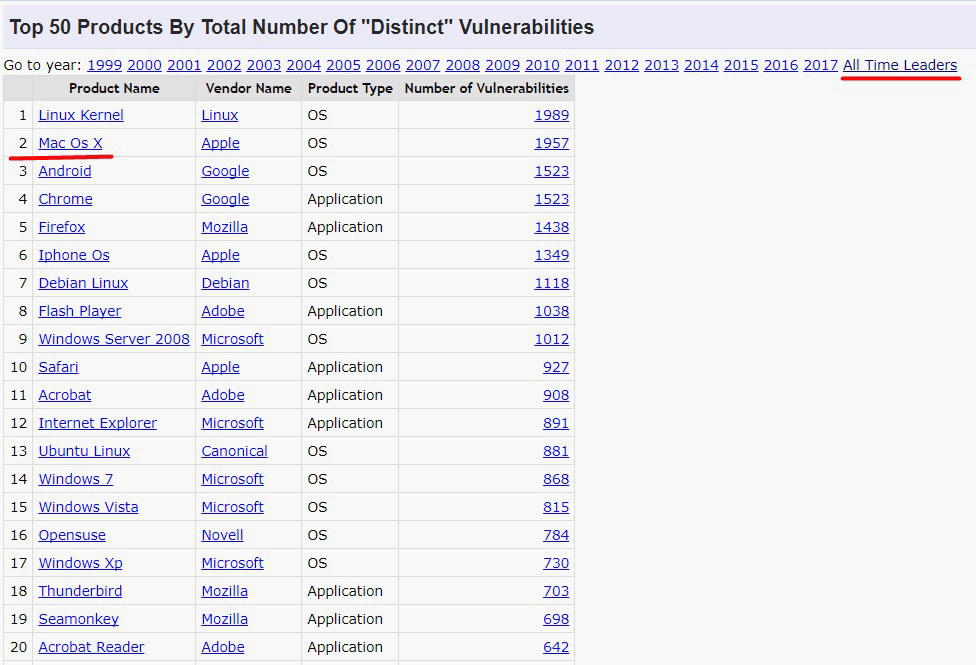
Task: Open the Novell vendor link
Action: click(222, 535)
